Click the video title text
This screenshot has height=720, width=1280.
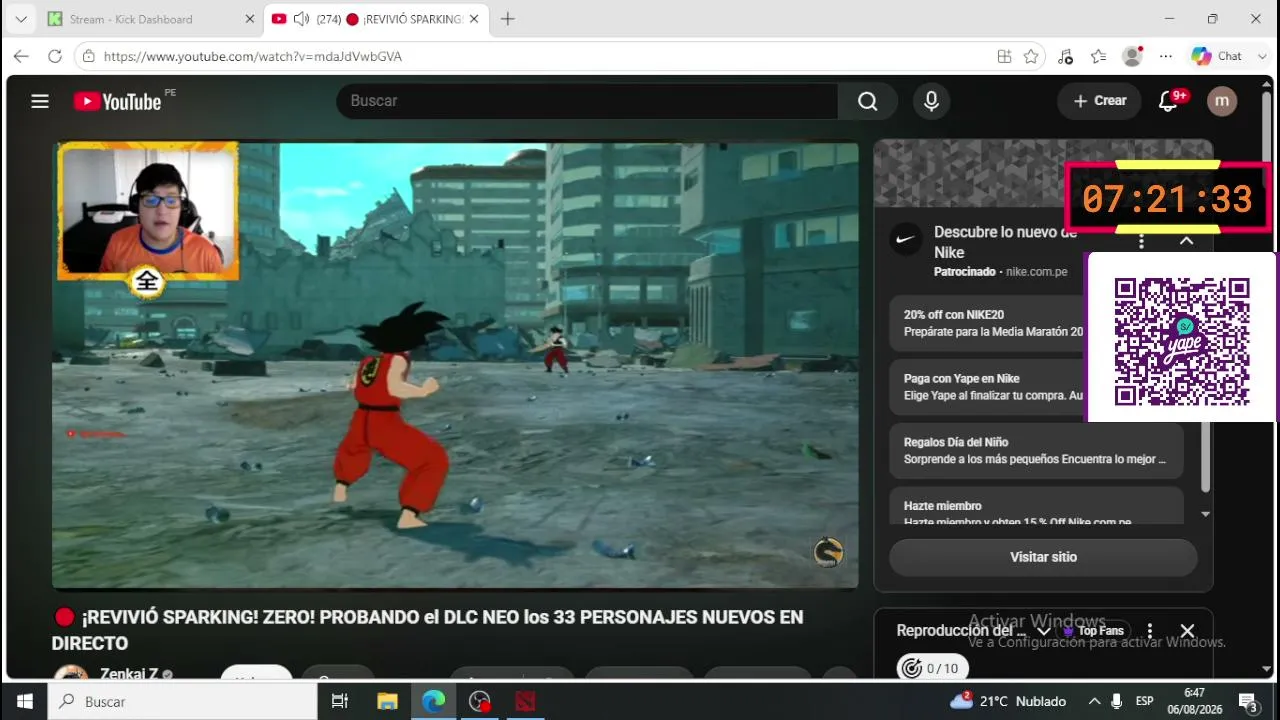coord(428,630)
